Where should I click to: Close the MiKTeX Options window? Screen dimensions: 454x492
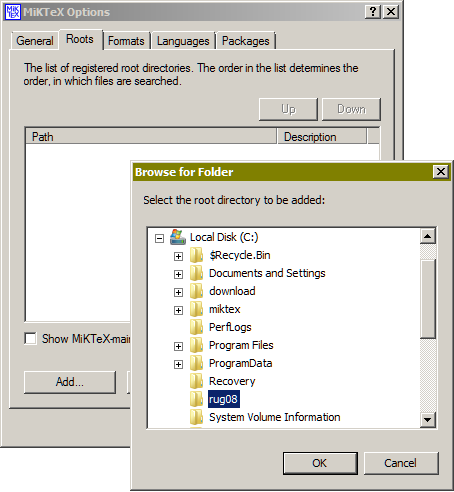[391, 12]
